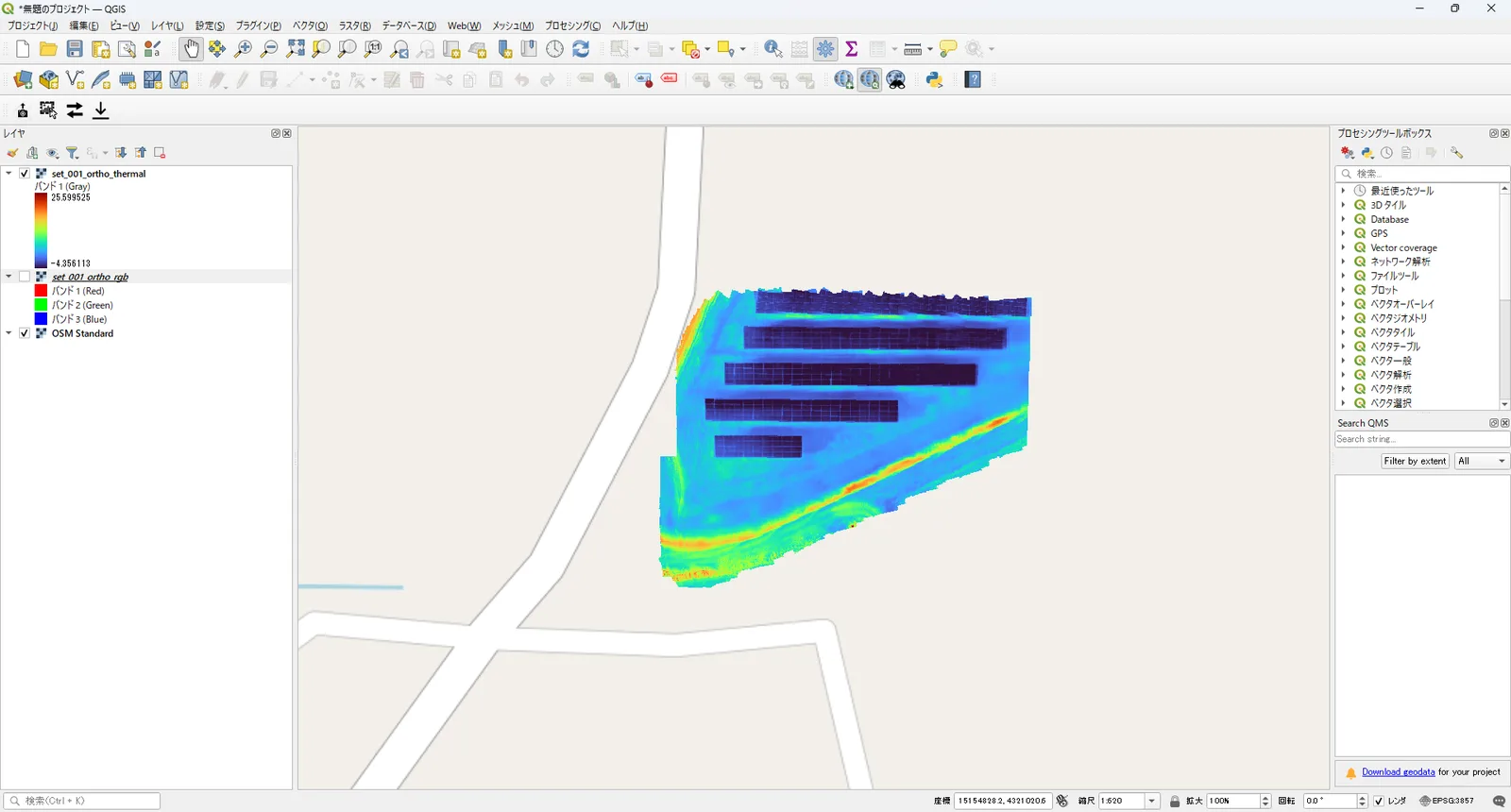Click the thermal layer color ramp legend
The width and height of the screenshot is (1511, 812).
coord(41,230)
